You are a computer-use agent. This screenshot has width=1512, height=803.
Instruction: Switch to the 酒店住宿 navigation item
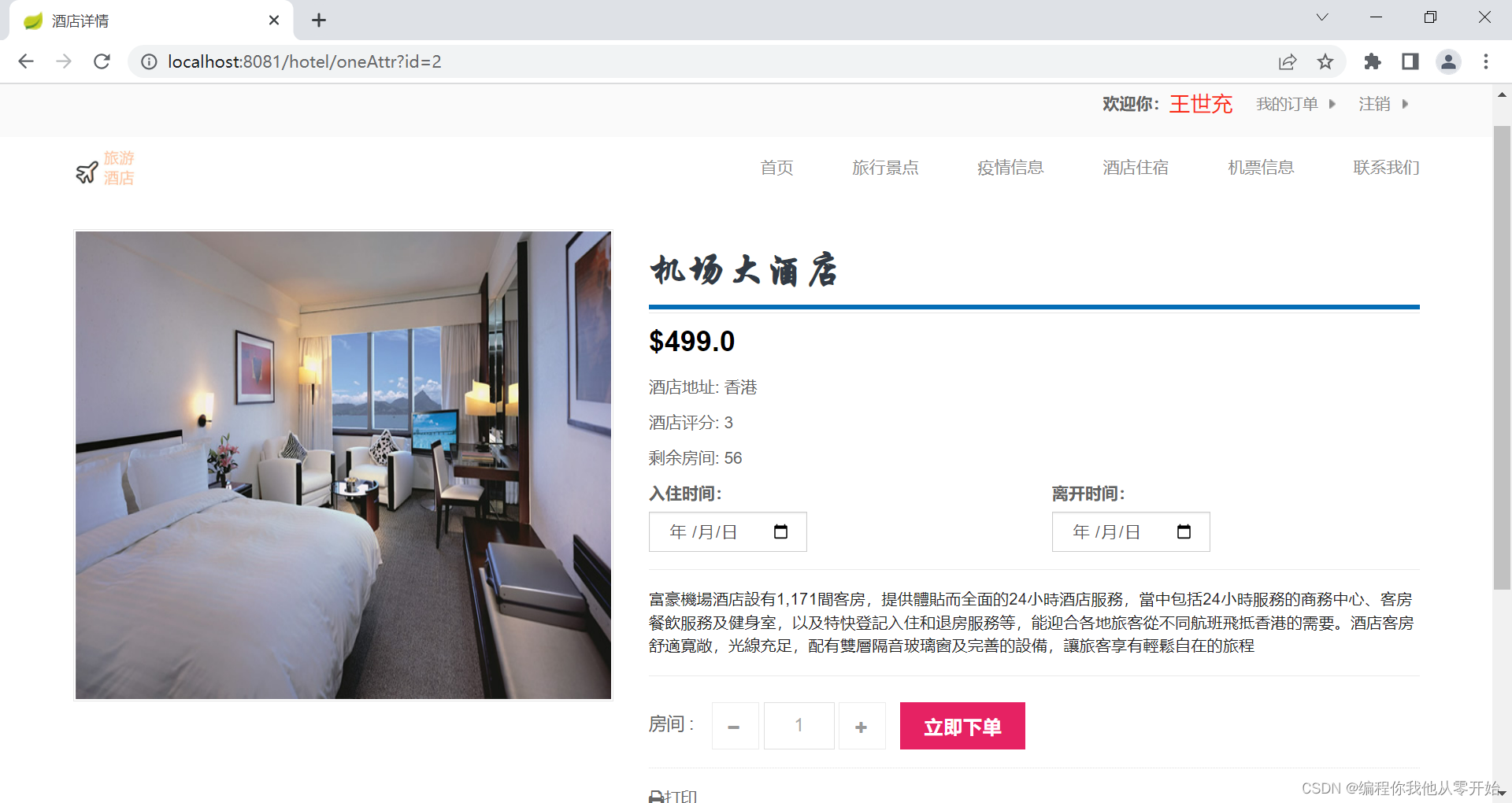[x=1135, y=167]
